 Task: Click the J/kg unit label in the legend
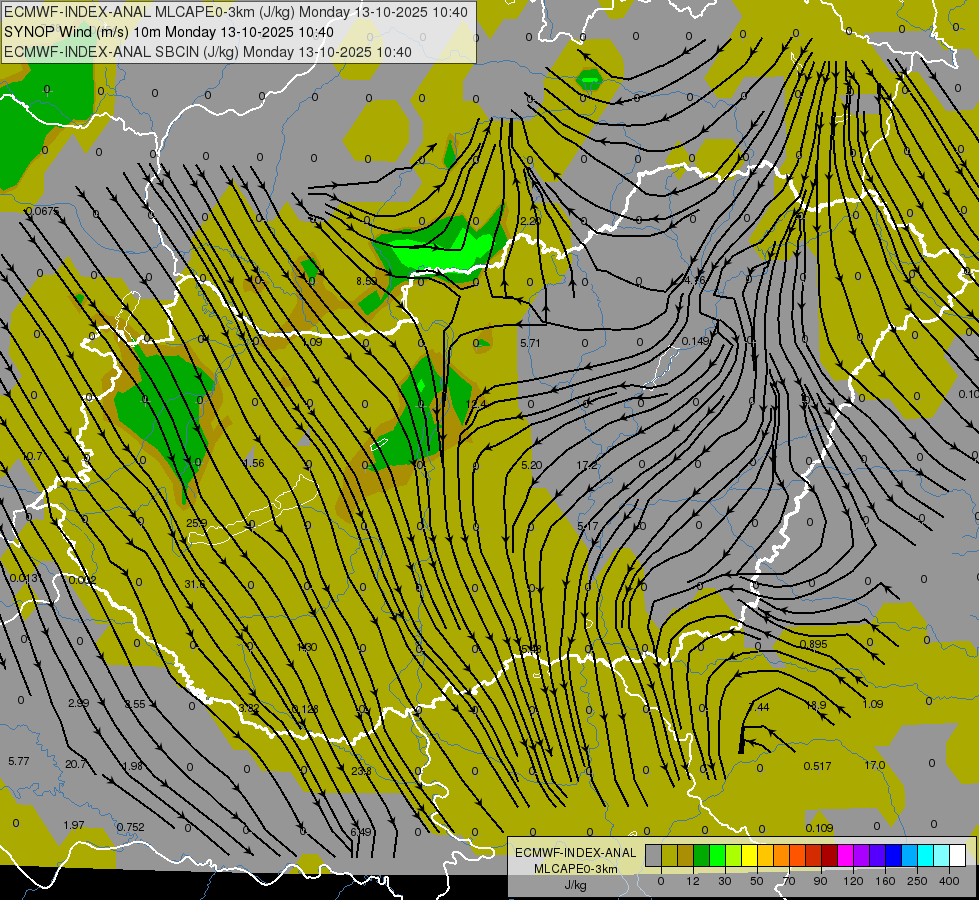tap(575, 885)
